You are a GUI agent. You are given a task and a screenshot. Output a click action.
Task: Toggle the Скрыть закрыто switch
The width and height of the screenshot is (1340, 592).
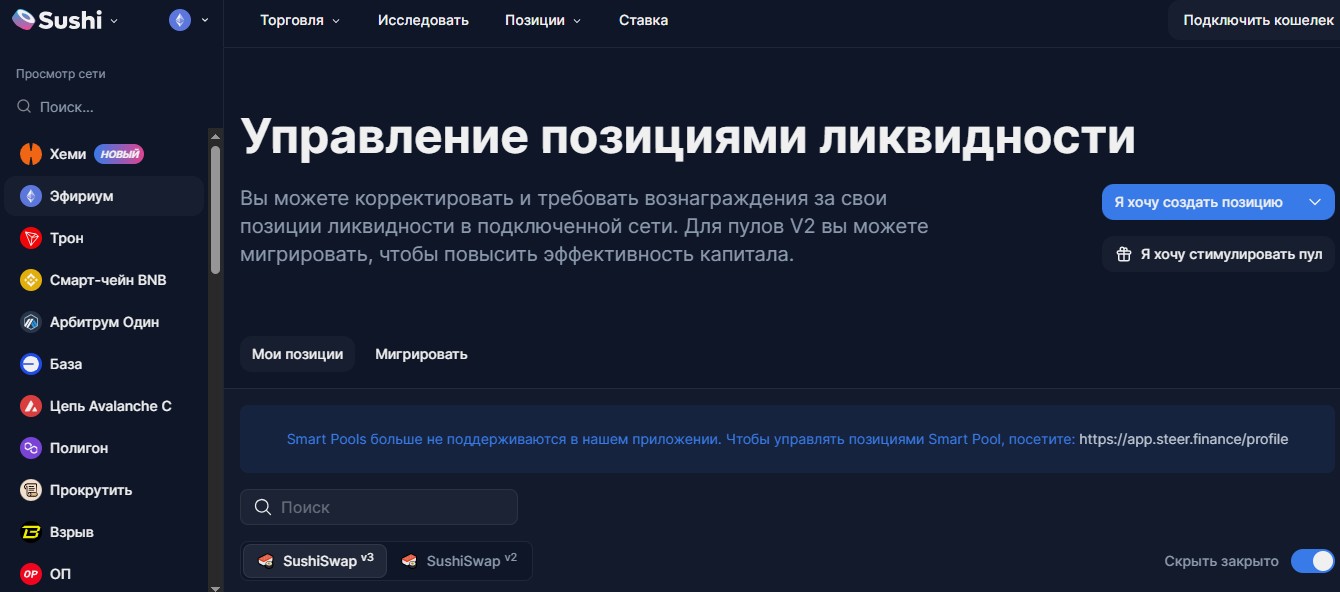(x=1312, y=561)
